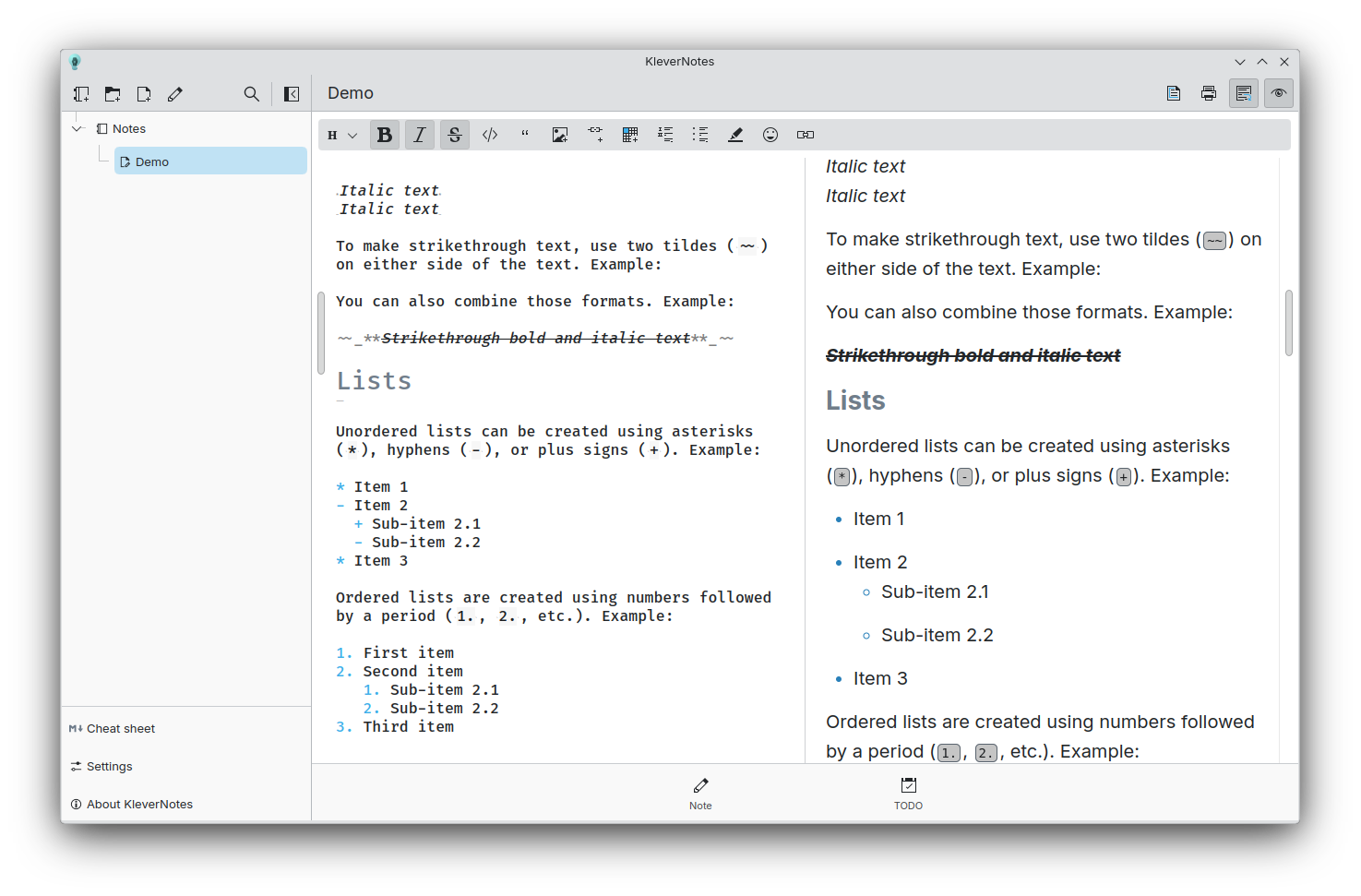Apply highlighter formatting

(735, 134)
